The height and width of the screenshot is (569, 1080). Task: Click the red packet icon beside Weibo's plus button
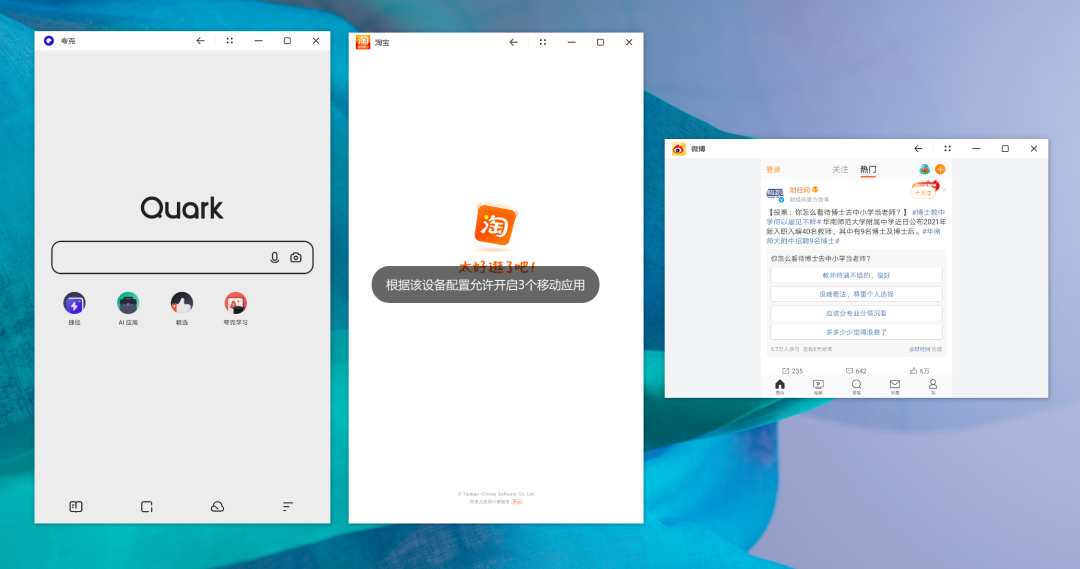click(924, 169)
